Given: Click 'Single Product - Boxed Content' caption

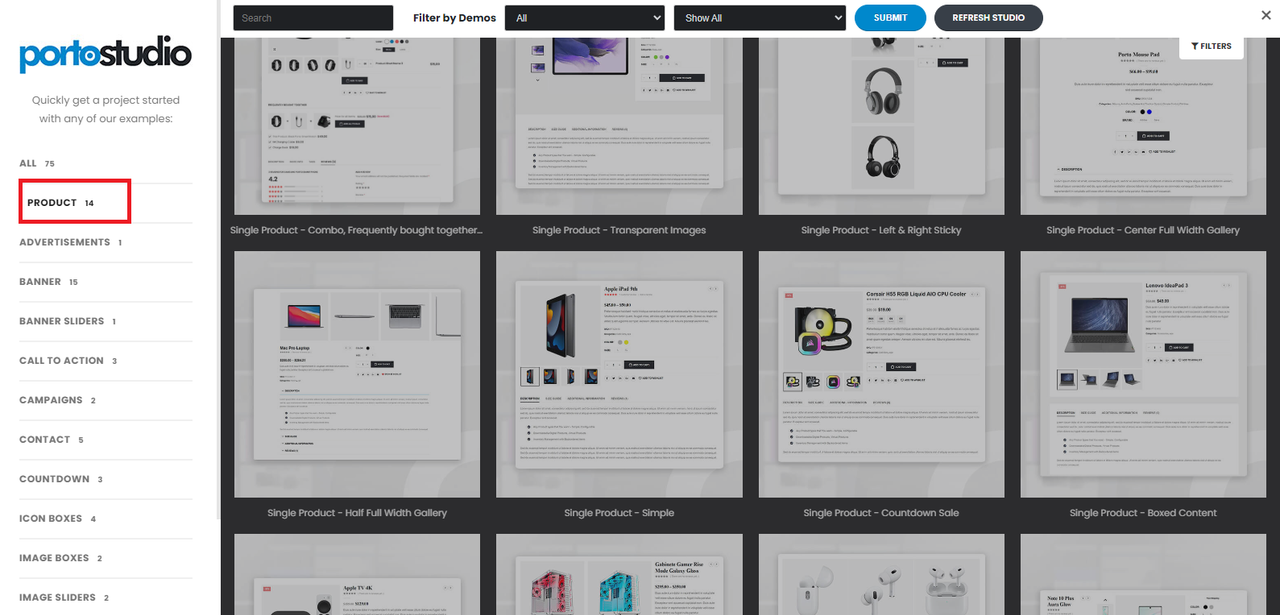Looking at the screenshot, I should (x=1143, y=513).
